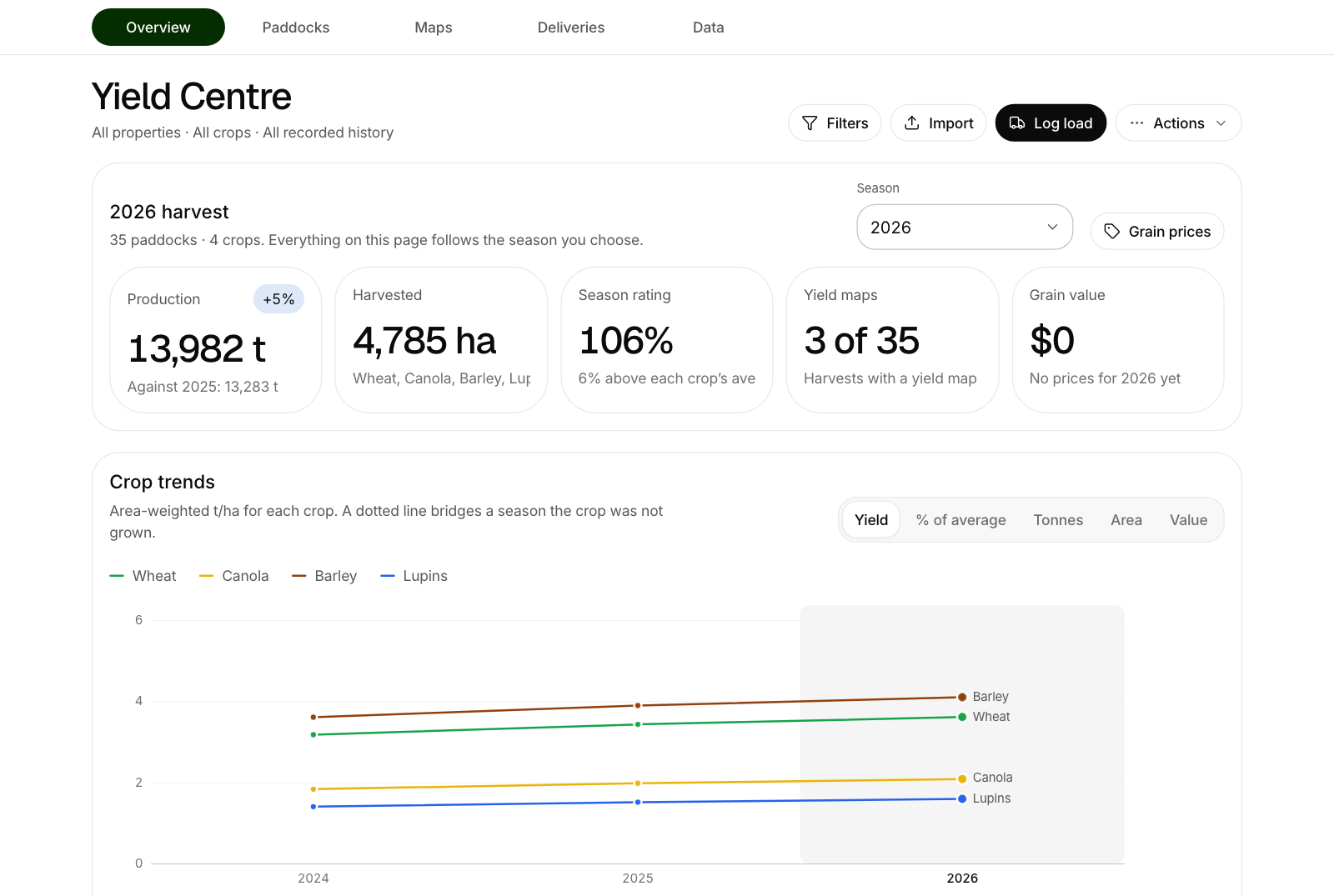
Task: Click the truck icon in Log load
Action: pyautogui.click(x=1017, y=123)
